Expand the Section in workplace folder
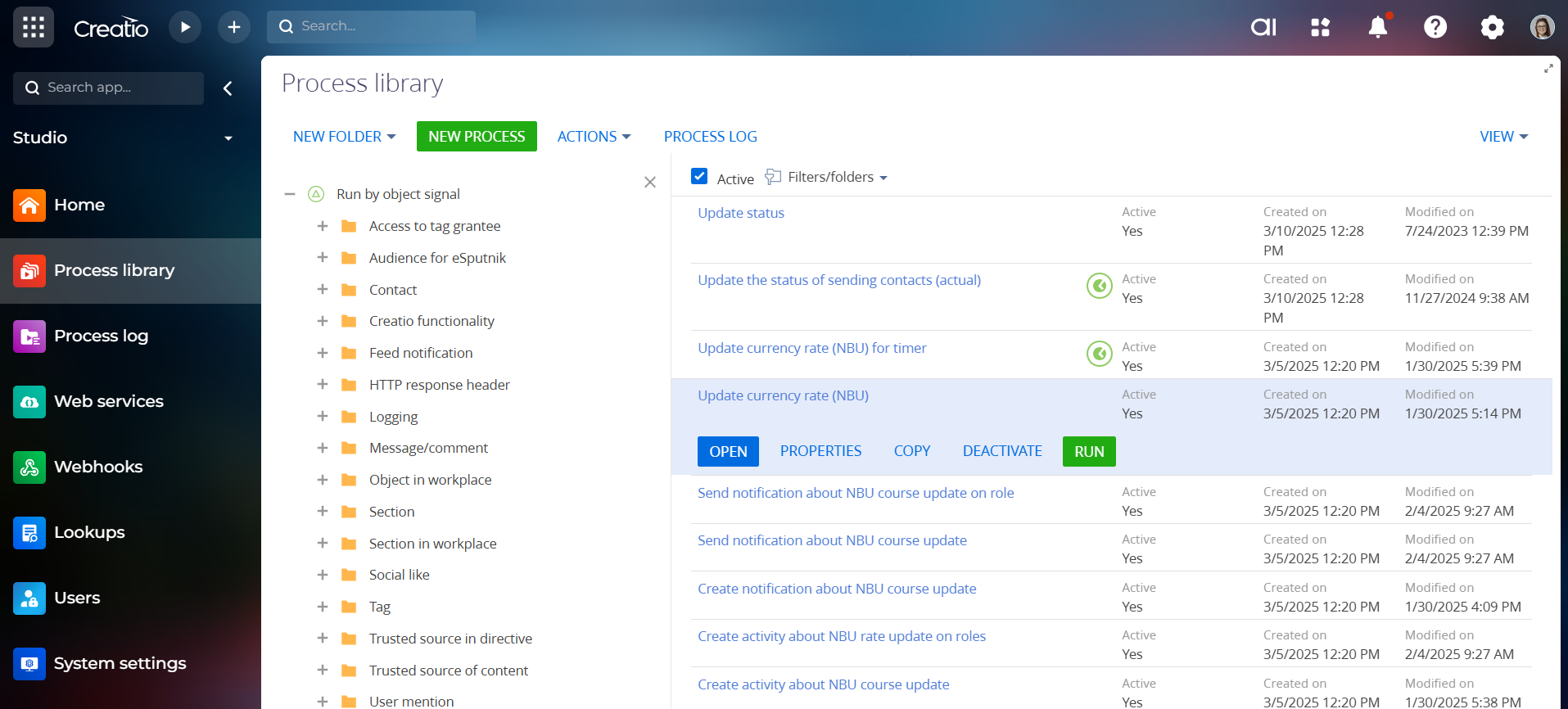Viewport: 1568px width, 709px height. (x=323, y=544)
